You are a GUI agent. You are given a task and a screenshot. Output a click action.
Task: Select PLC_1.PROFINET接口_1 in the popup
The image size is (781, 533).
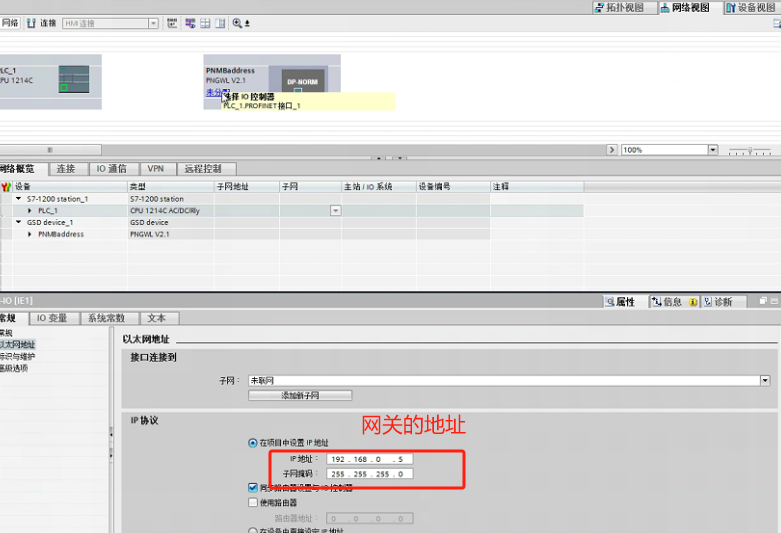[262, 106]
